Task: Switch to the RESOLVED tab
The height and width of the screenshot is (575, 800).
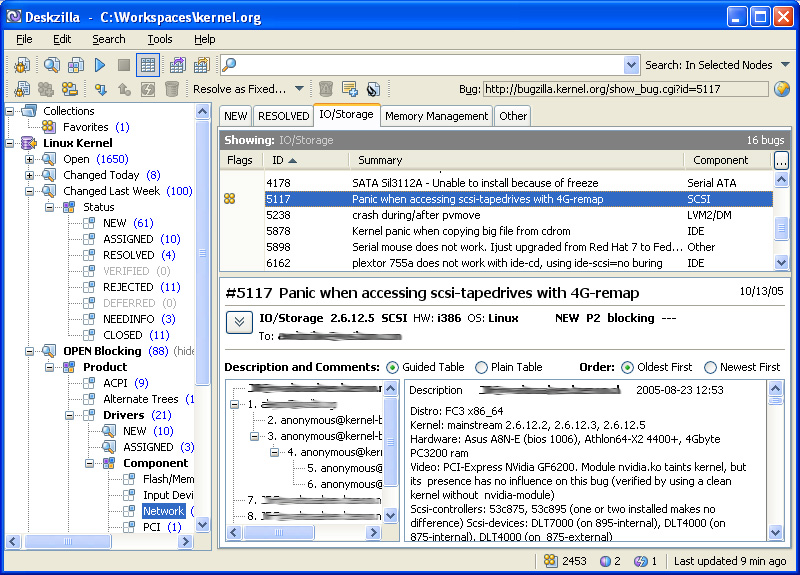Action: (x=283, y=116)
